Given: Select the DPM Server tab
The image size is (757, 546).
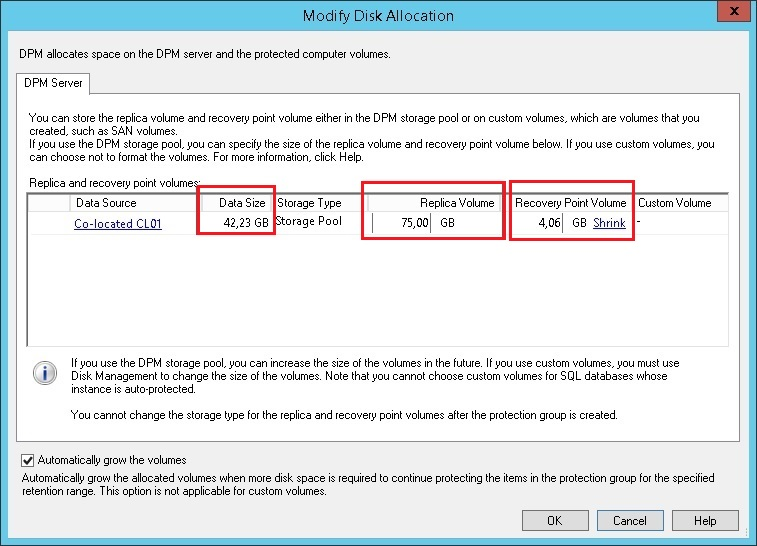Looking at the screenshot, I should point(55,82).
